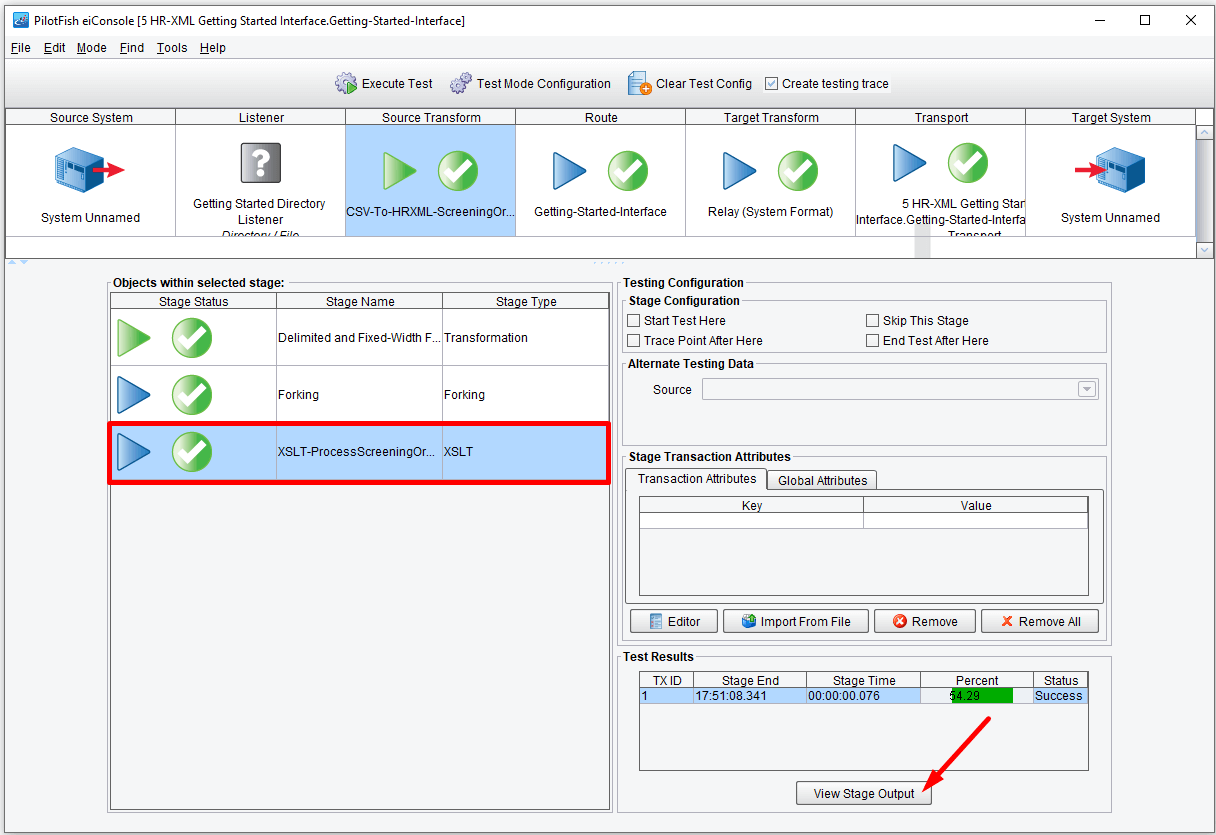The image size is (1216, 835).
Task: Run Execute Test from the toolbar
Action: point(384,84)
